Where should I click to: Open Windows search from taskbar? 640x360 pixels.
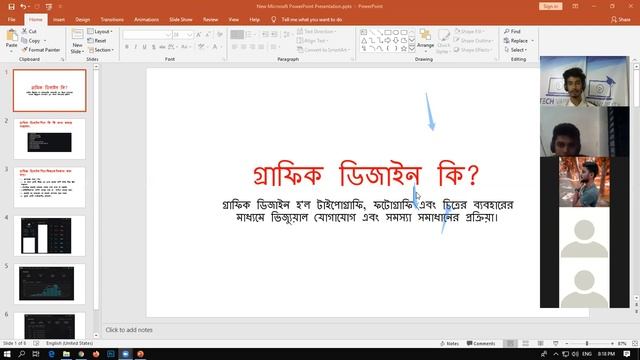[22, 354]
